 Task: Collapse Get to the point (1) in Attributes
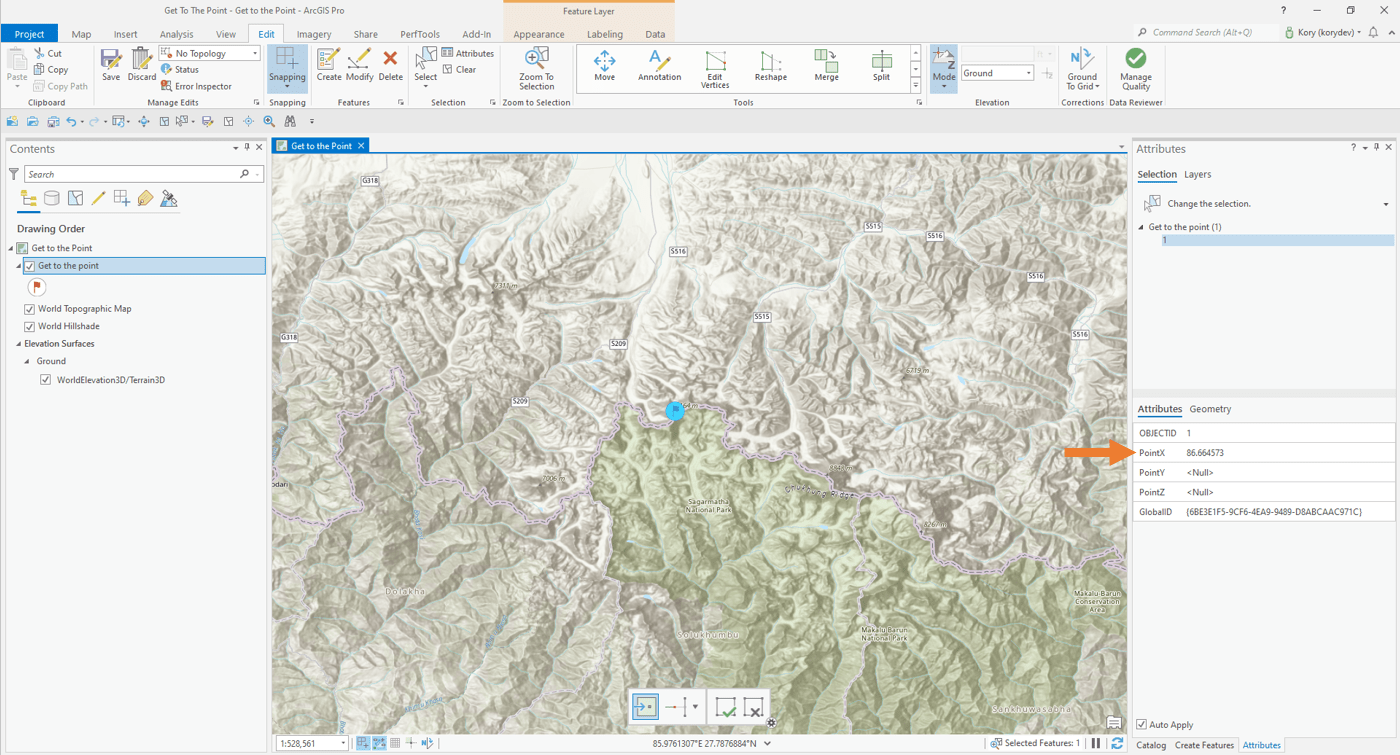click(x=1142, y=227)
